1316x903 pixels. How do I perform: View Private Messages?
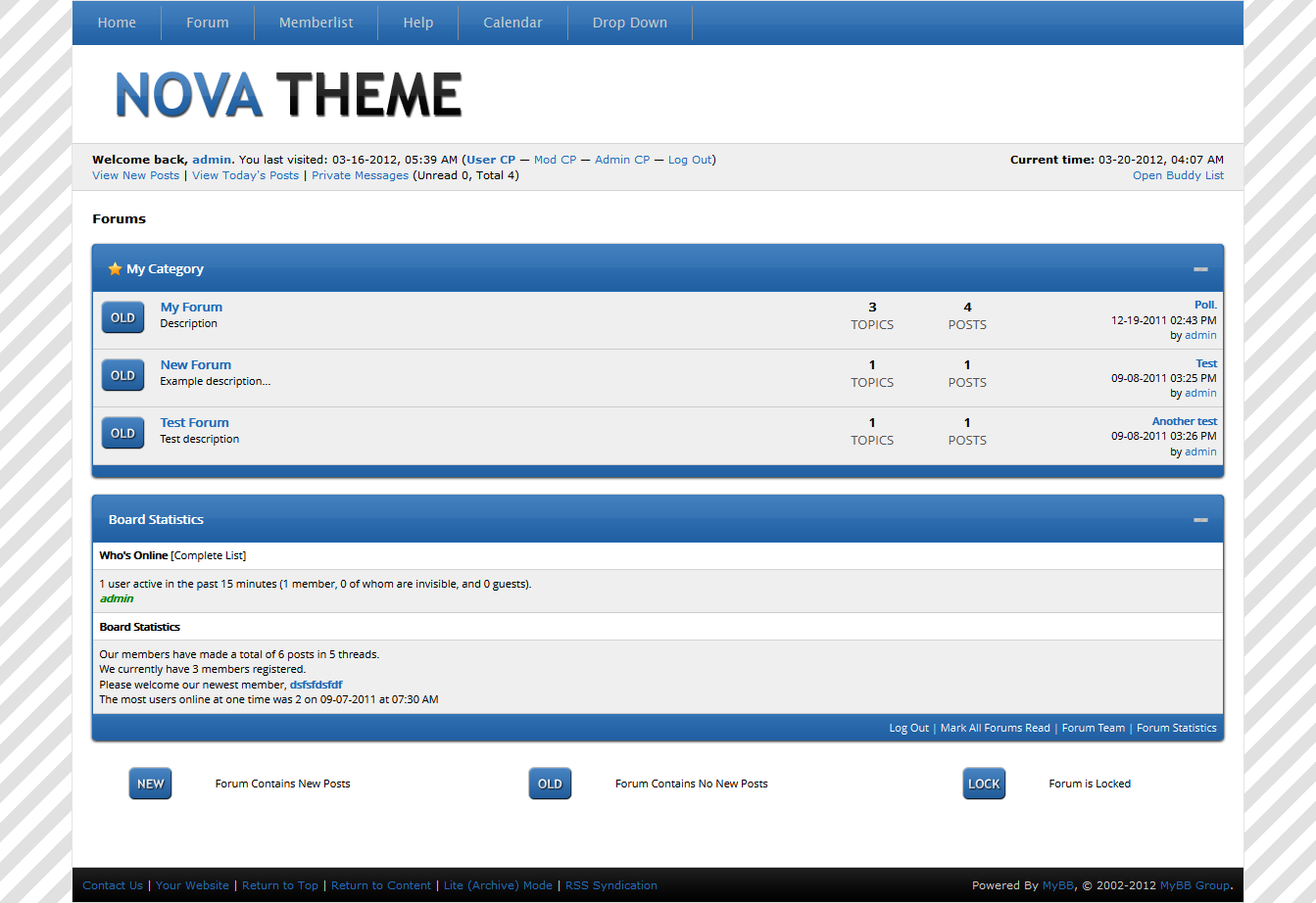(360, 175)
